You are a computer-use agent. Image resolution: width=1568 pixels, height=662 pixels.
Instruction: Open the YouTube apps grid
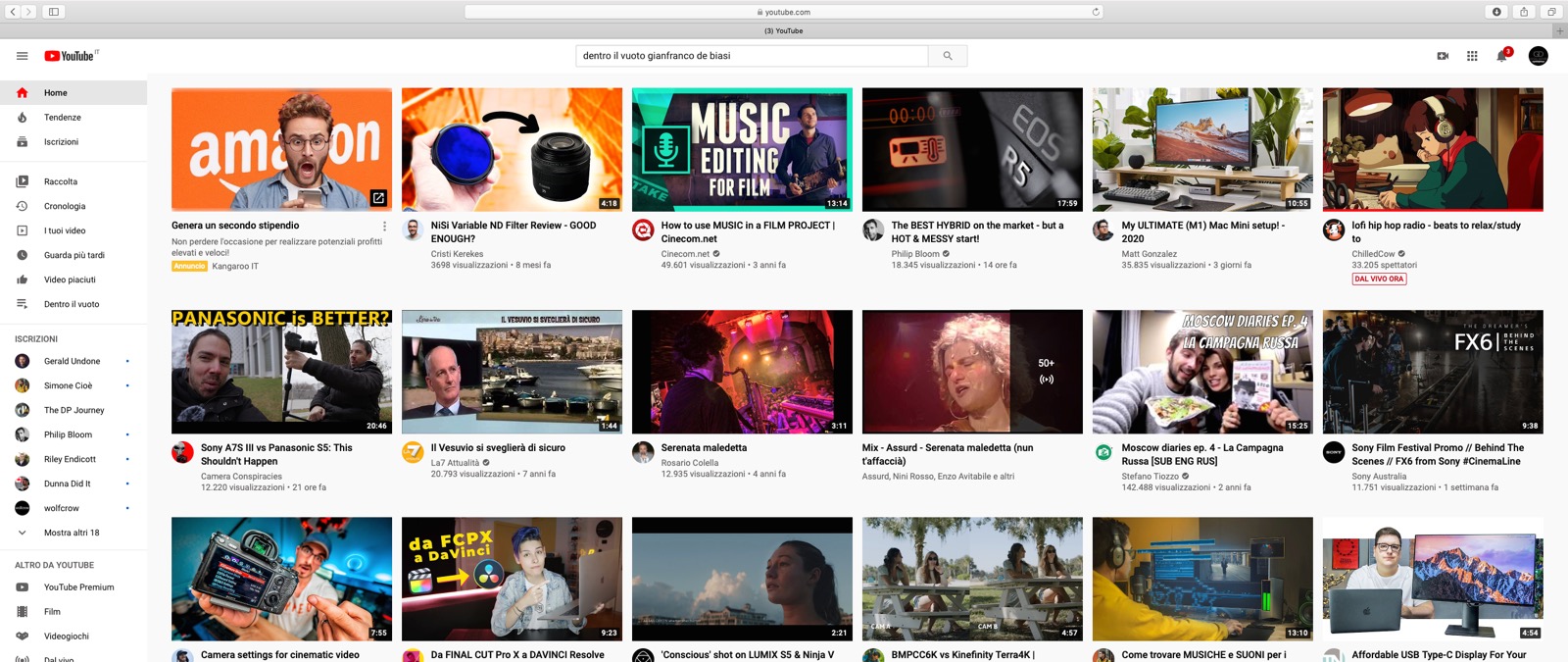(1472, 56)
